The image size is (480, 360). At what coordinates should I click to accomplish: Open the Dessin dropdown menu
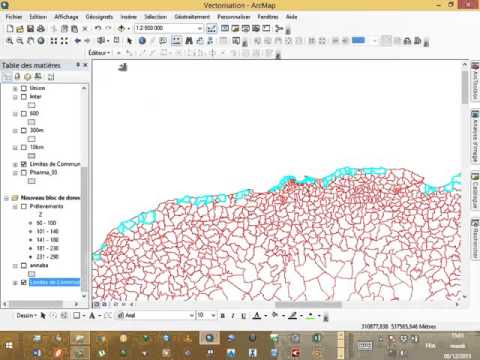click(x=27, y=315)
